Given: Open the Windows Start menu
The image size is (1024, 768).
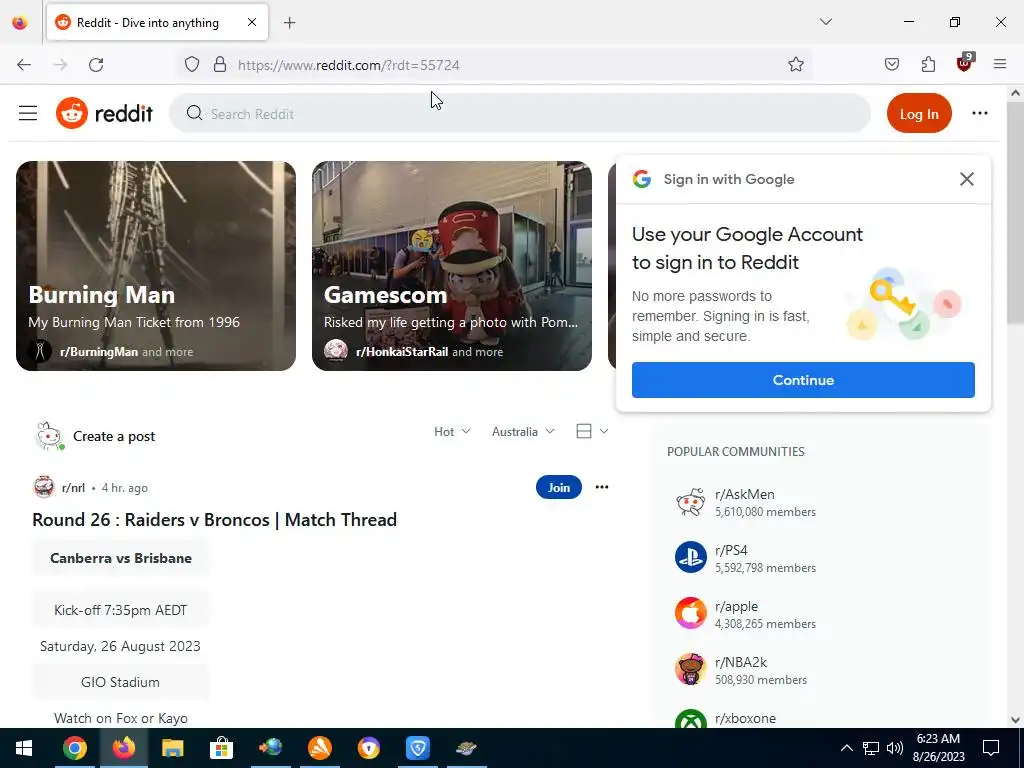Looking at the screenshot, I should (24, 748).
